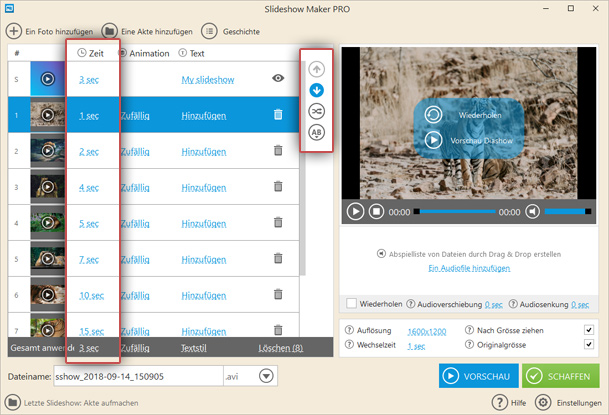Click the Ein Foto hinzufügen plus icon
Viewport: 609px width, 415px height.
pyautogui.click(x=14, y=31)
